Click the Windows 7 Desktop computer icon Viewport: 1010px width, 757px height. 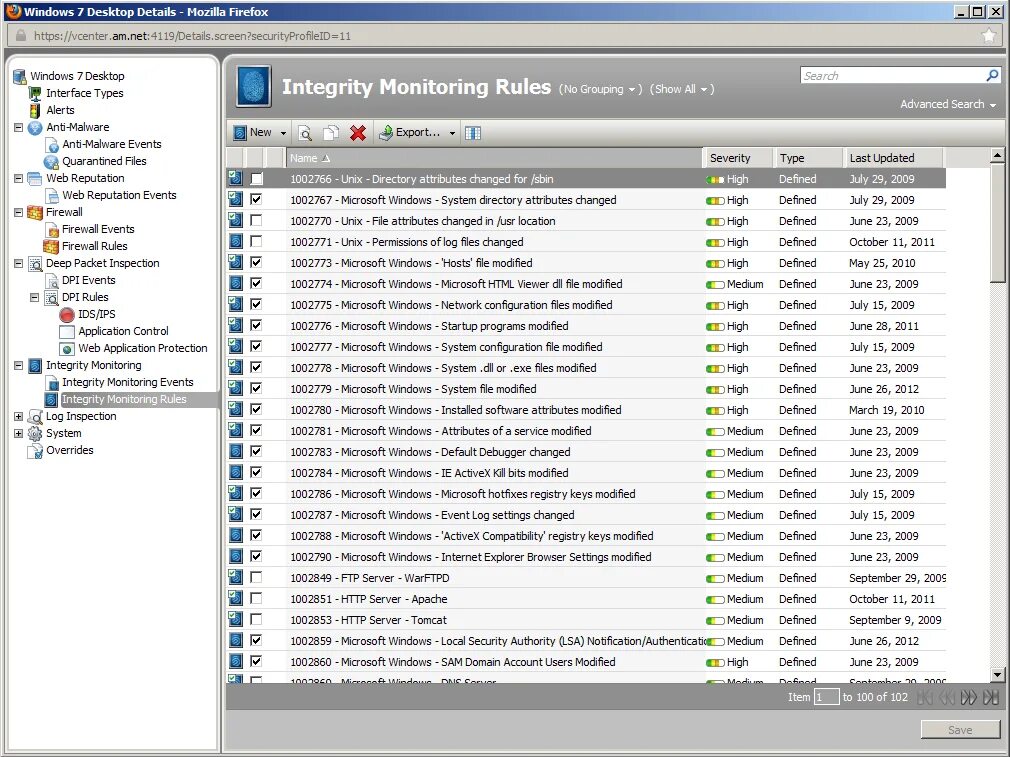pyautogui.click(x=19, y=77)
